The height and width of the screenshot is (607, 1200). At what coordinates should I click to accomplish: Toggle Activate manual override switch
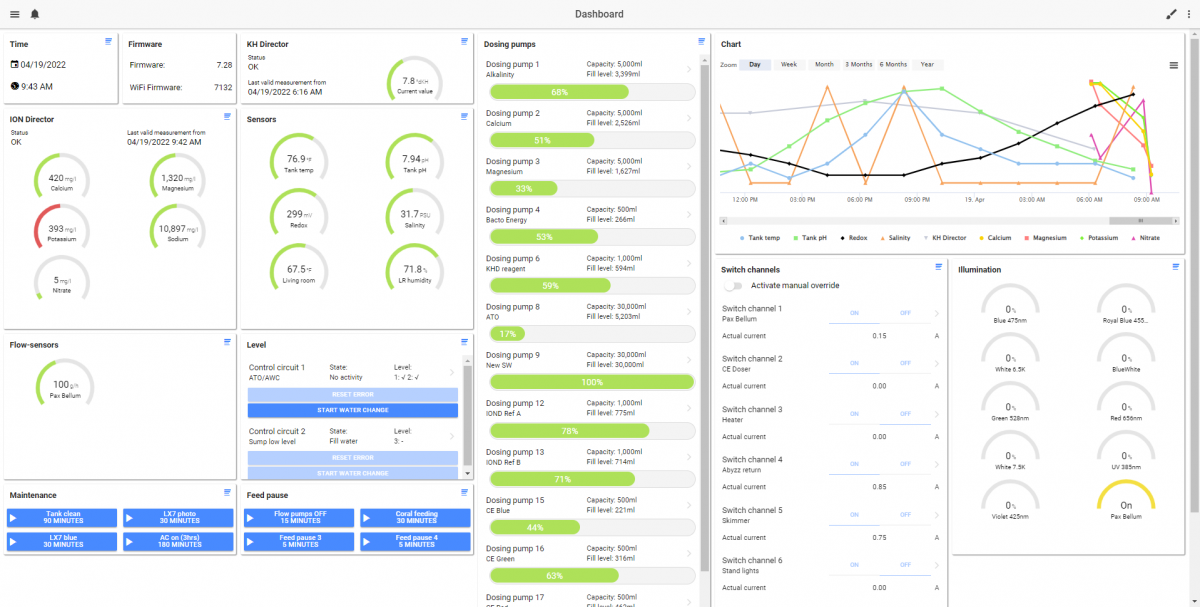(x=735, y=285)
